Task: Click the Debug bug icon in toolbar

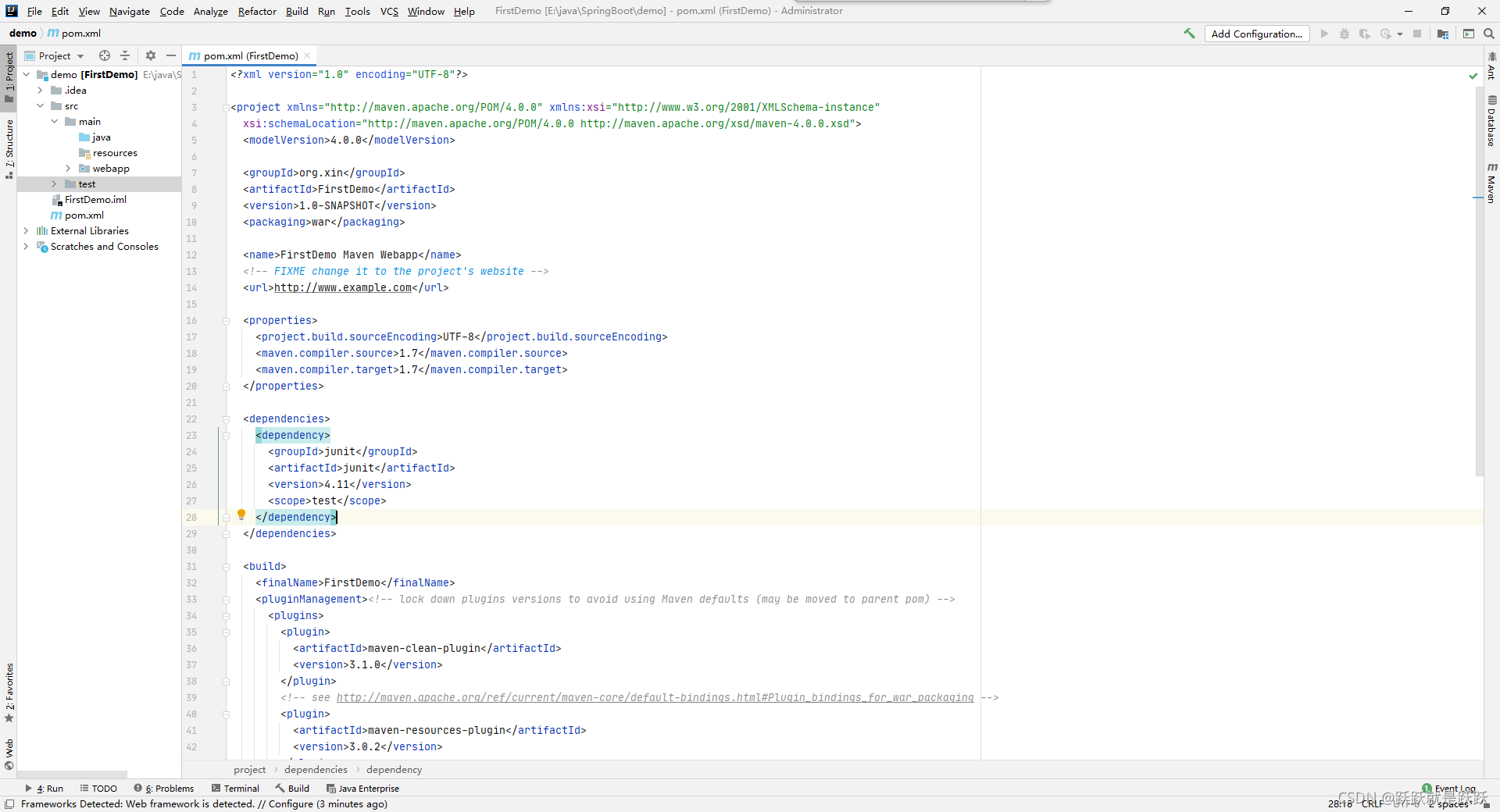Action: pyautogui.click(x=1345, y=34)
